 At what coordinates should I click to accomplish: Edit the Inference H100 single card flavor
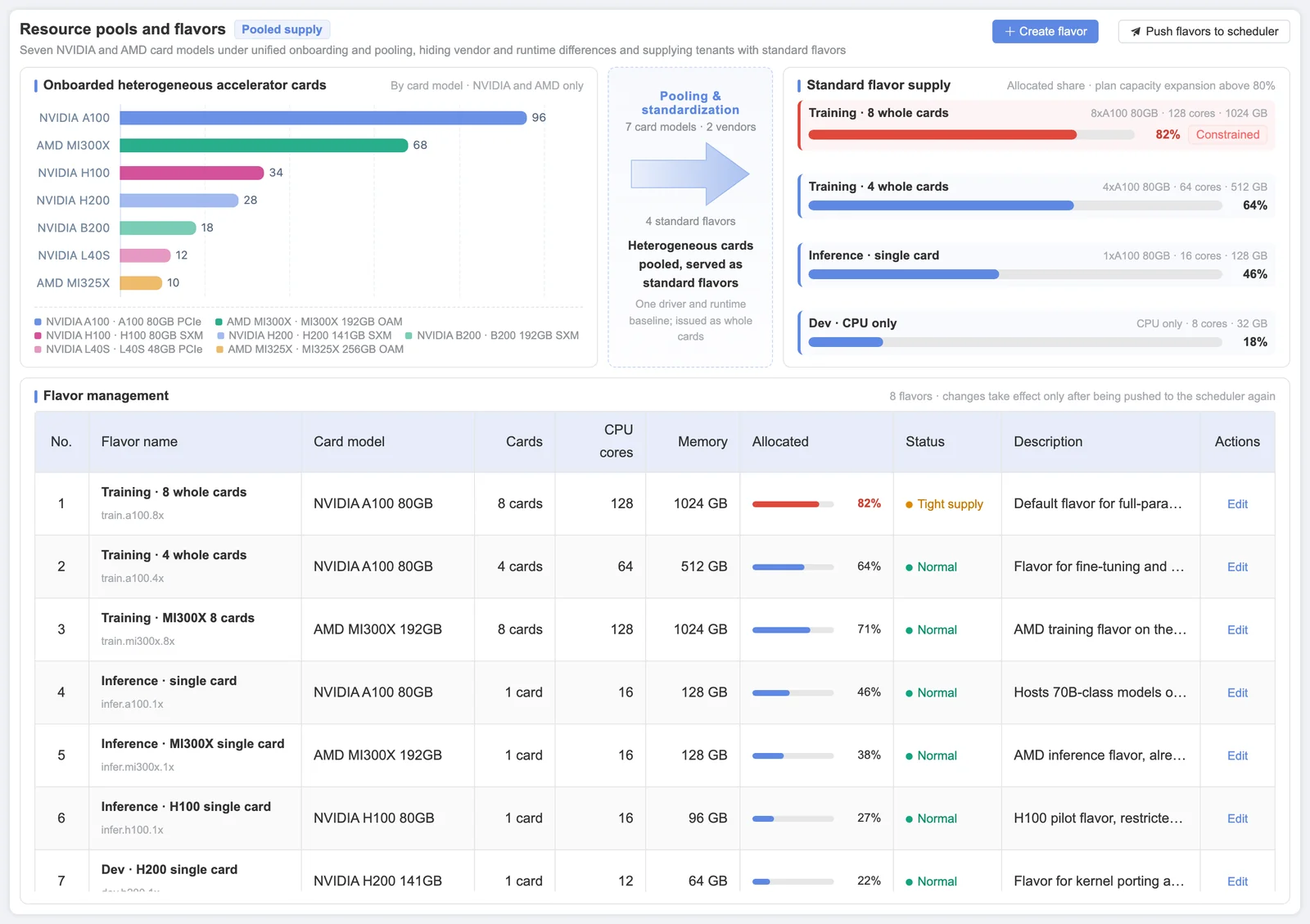(1237, 819)
